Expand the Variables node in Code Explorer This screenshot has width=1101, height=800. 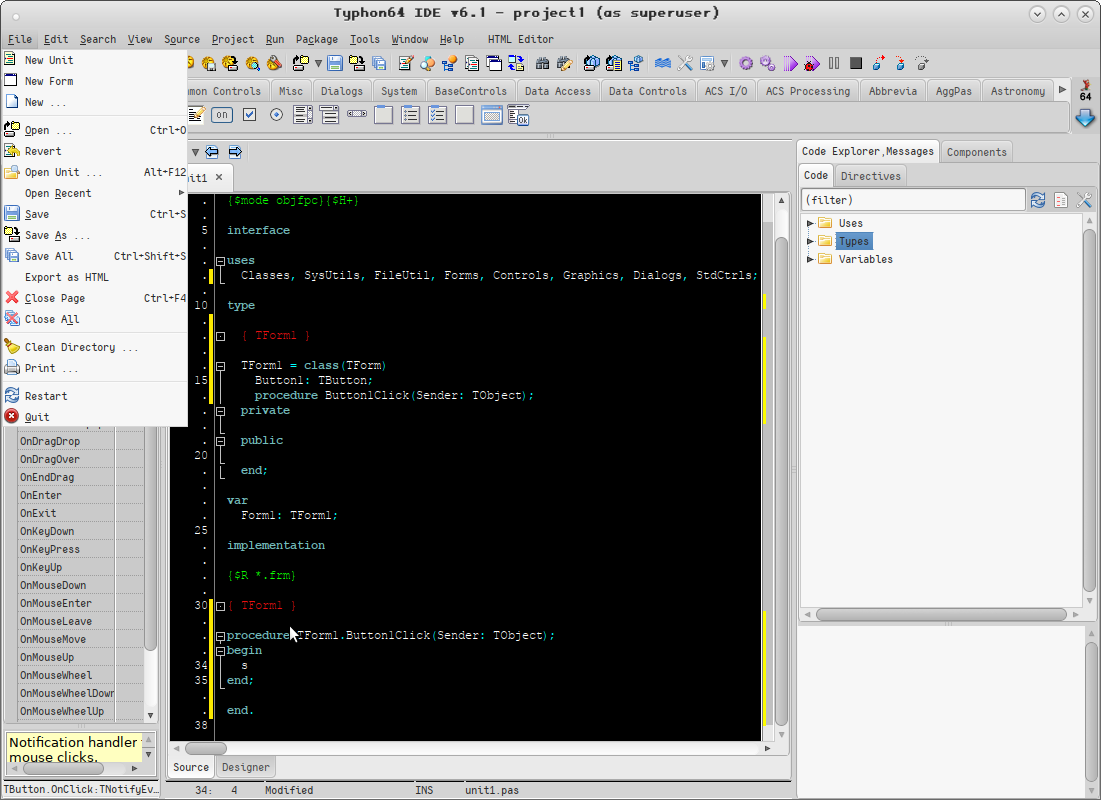pyautogui.click(x=810, y=259)
